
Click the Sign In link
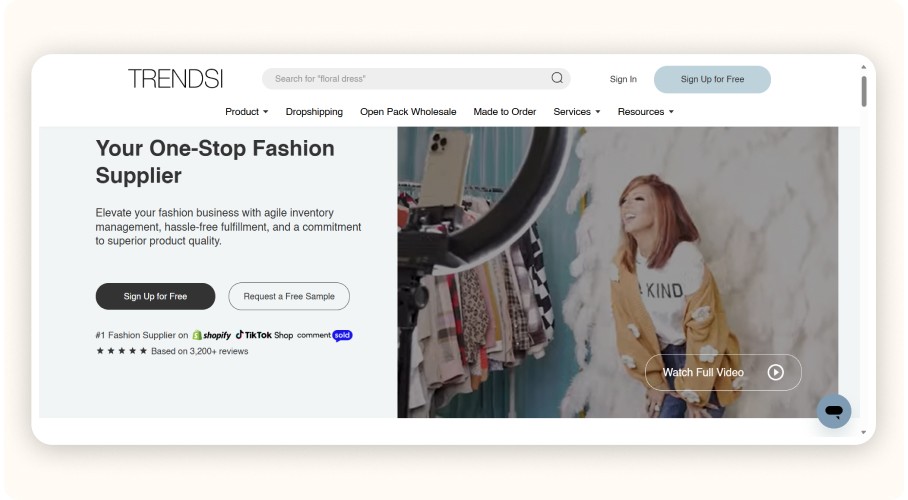point(623,79)
